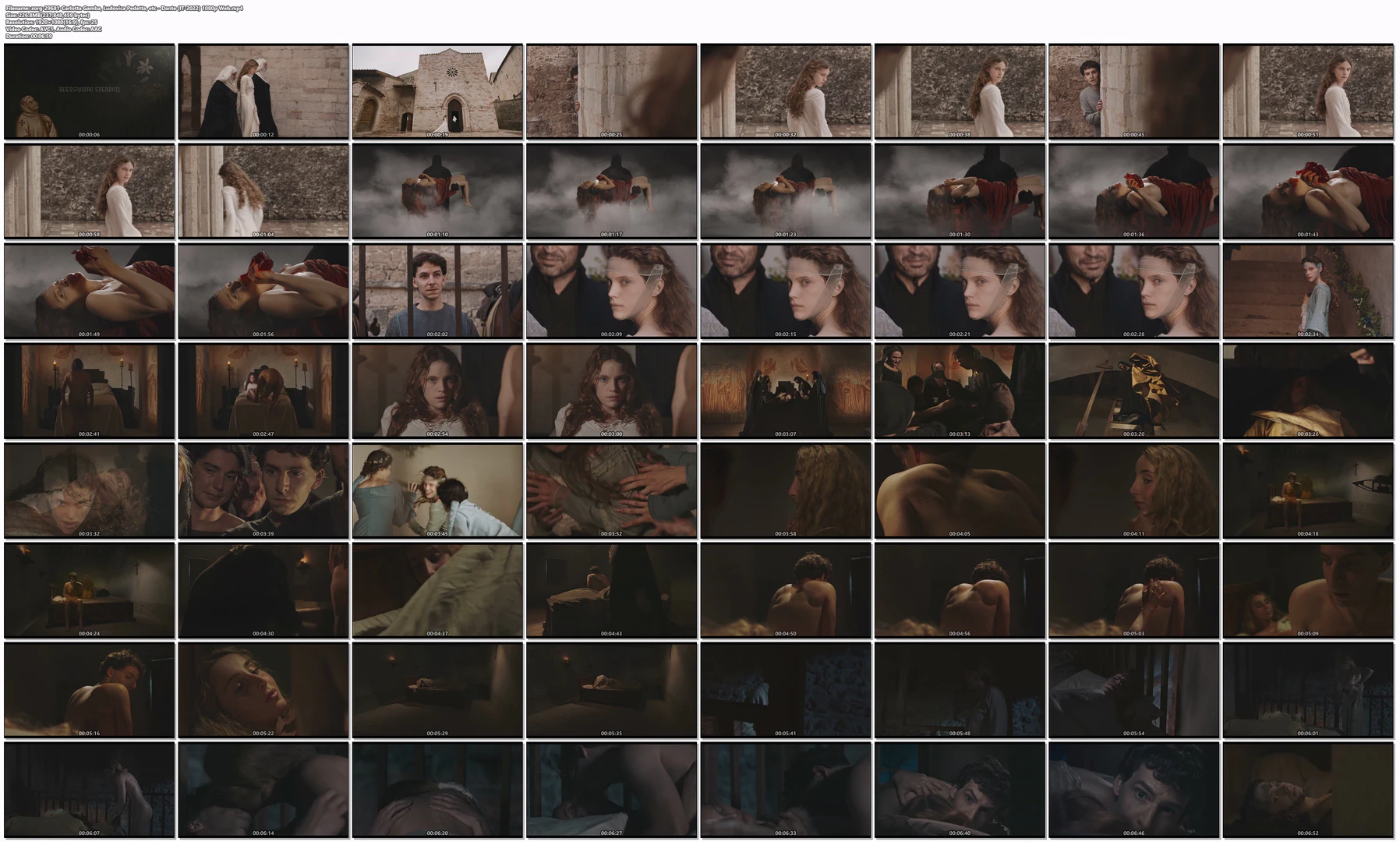Image resolution: width=1400 pixels, height=842 pixels.
Task: Select the close-up frame at 00:02:09
Action: [612, 291]
